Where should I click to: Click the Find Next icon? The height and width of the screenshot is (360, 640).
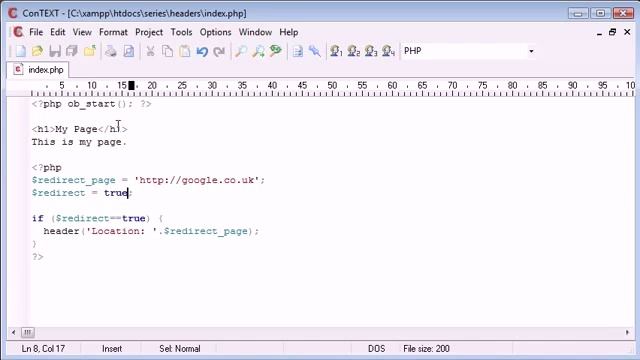(258, 51)
